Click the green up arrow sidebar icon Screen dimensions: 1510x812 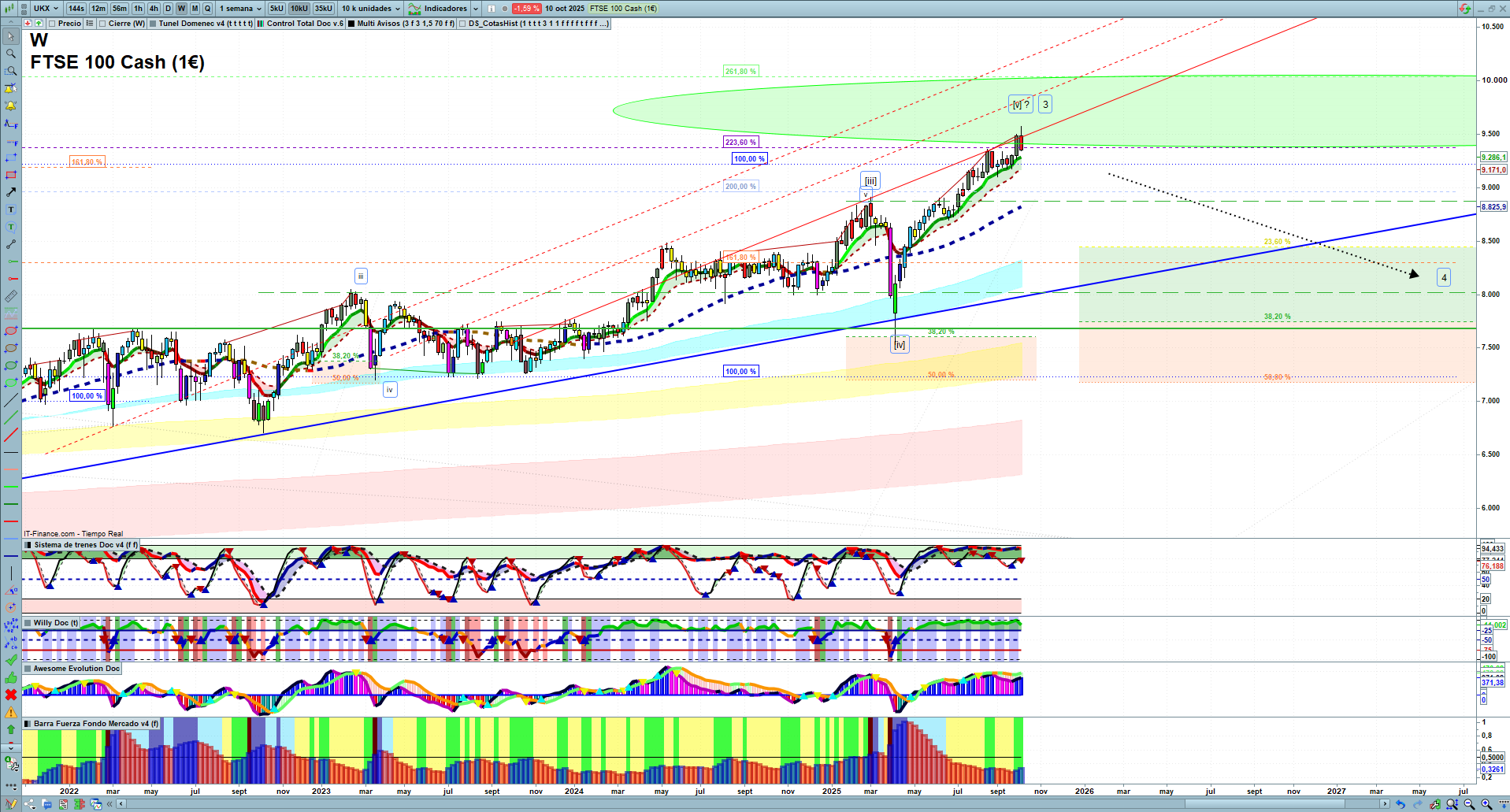[11, 729]
